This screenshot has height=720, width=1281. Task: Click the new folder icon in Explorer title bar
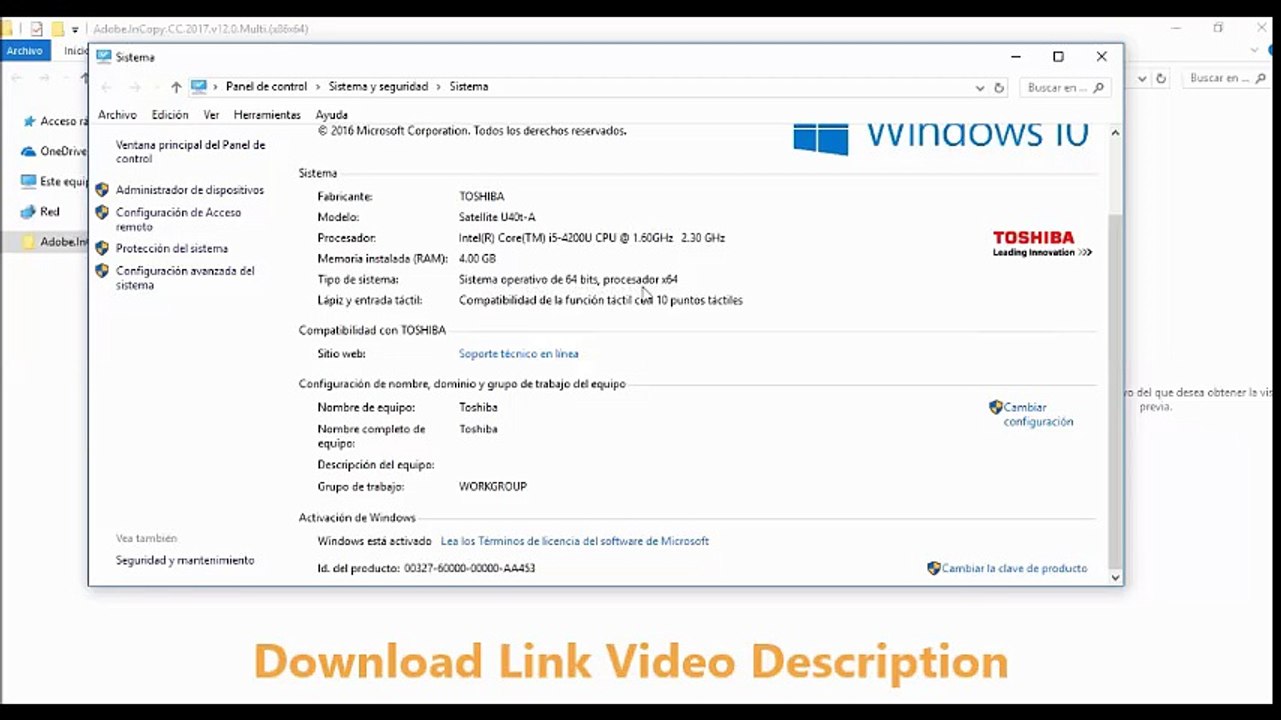(x=58, y=29)
